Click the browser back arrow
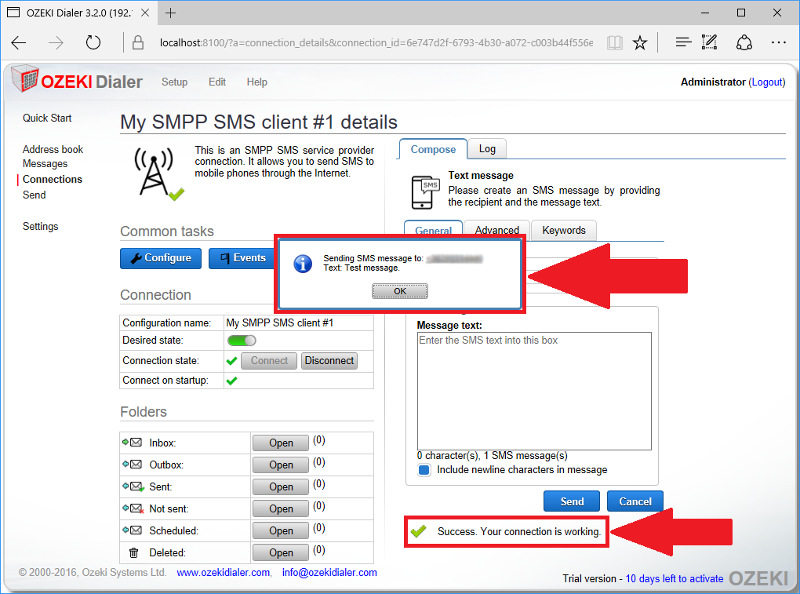 tap(19, 43)
